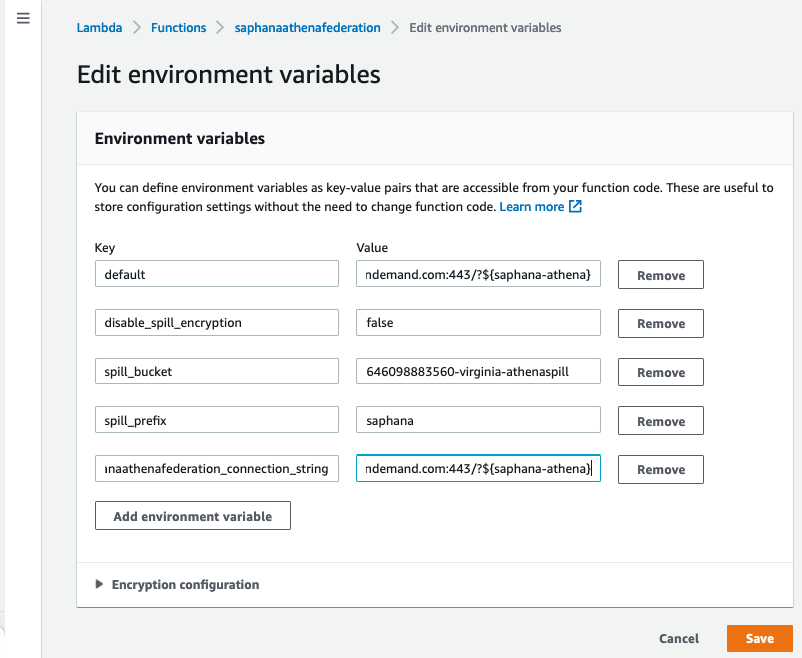The height and width of the screenshot is (658, 802).
Task: Remove the disable_spill_encryption variable
Action: point(660,324)
